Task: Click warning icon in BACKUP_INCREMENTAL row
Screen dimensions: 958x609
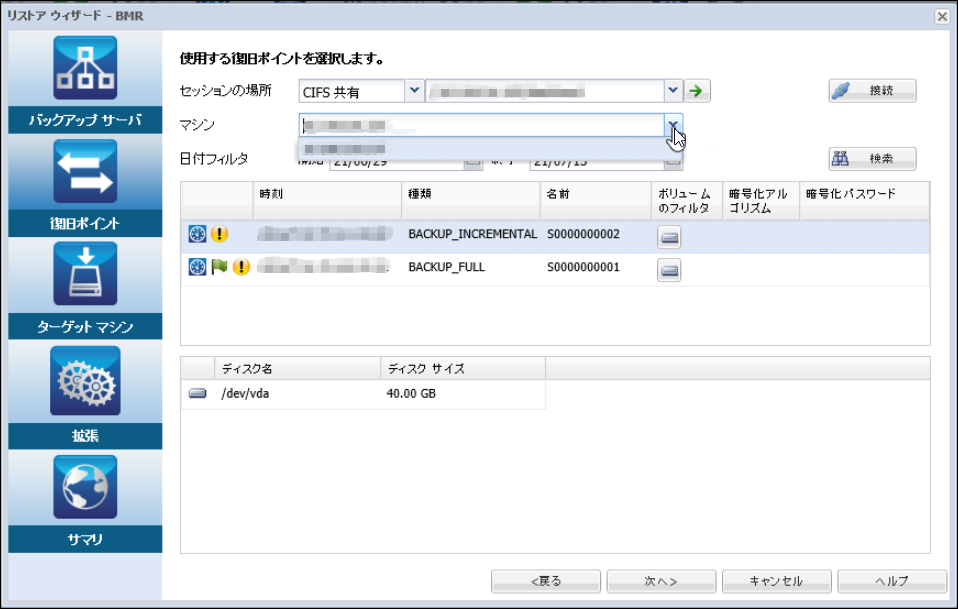Action: point(219,234)
